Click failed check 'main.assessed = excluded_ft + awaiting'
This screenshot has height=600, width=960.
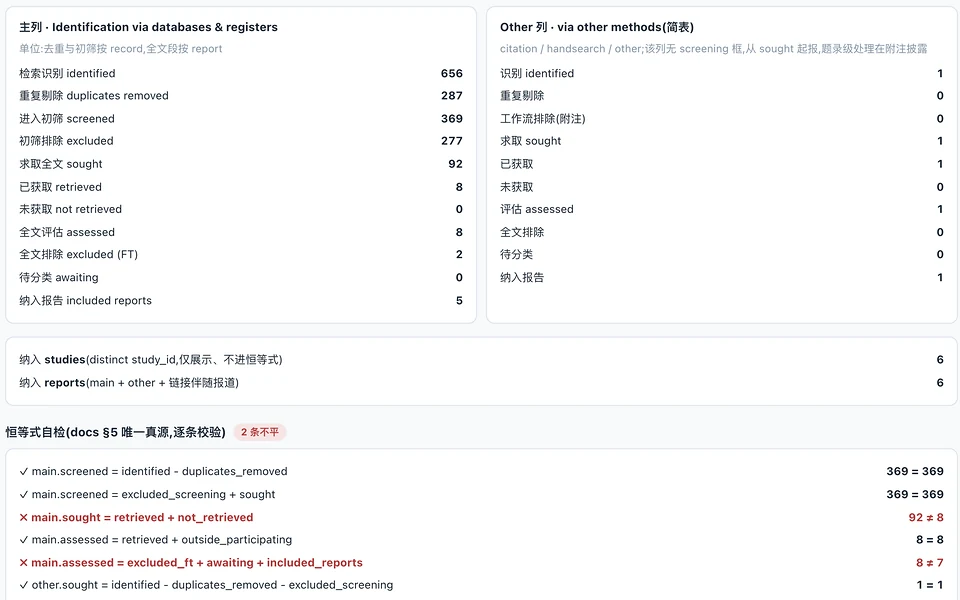190,563
